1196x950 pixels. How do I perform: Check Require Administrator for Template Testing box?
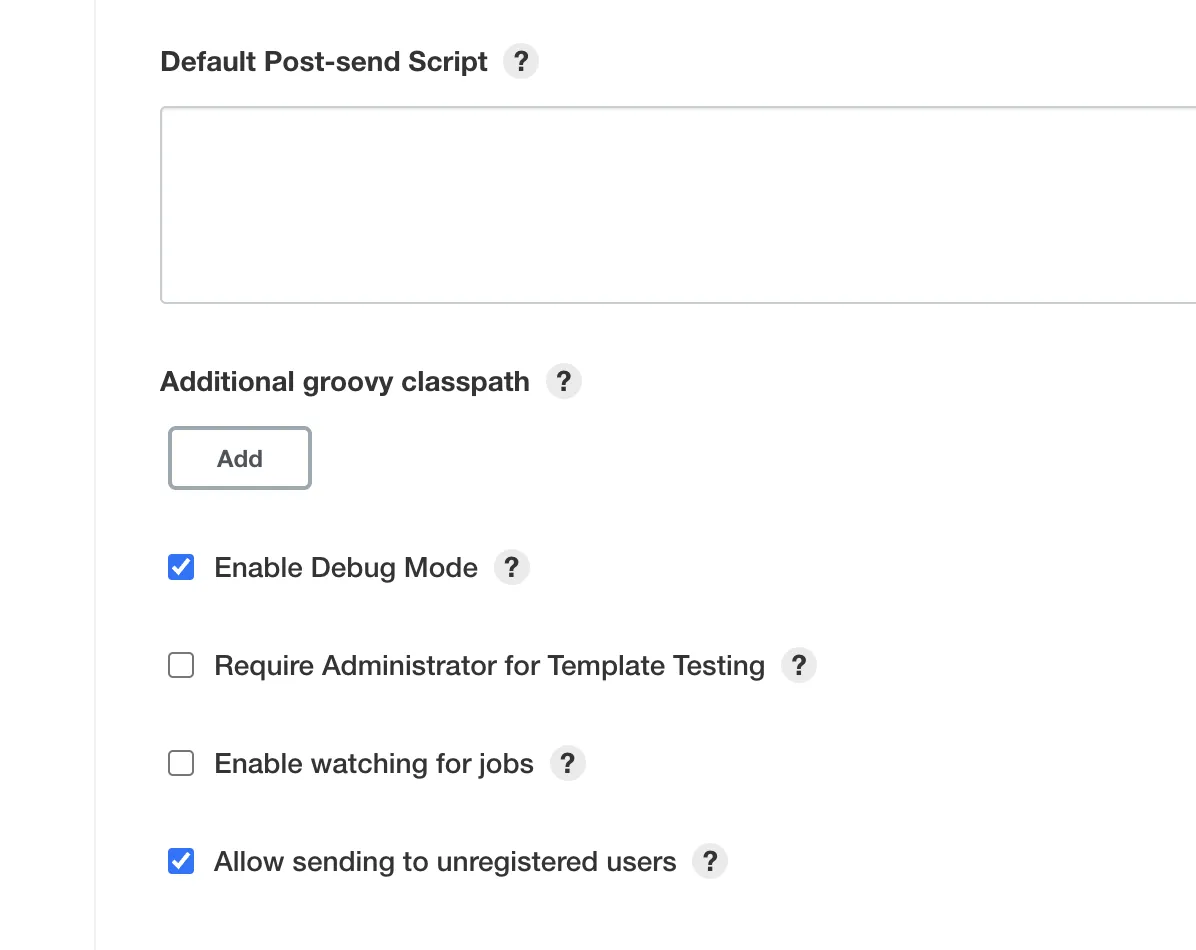(181, 666)
